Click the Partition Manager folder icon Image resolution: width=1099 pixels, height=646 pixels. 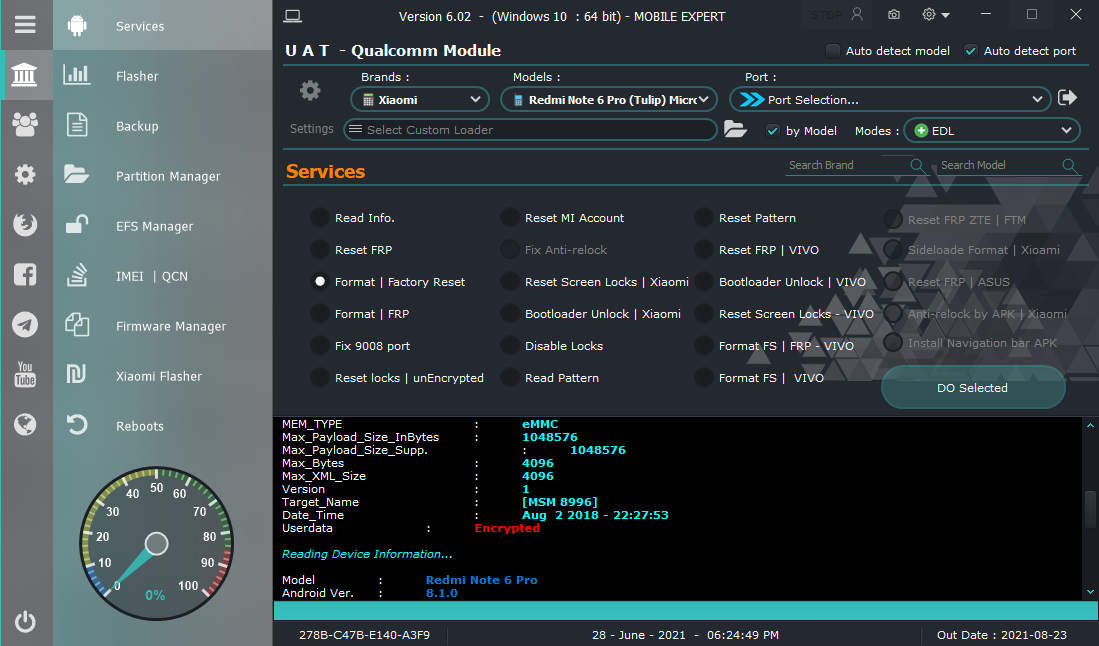tap(76, 174)
